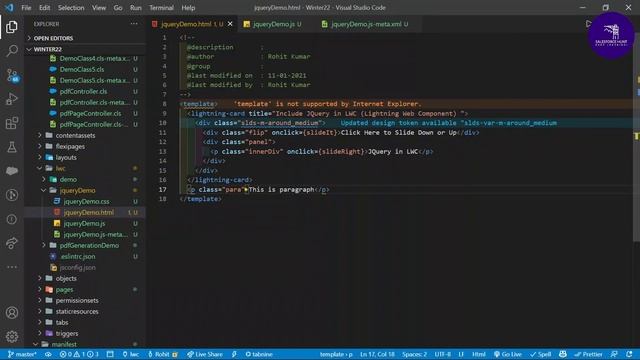Open the Testing flask view
The image size is (640, 360).
12,147
